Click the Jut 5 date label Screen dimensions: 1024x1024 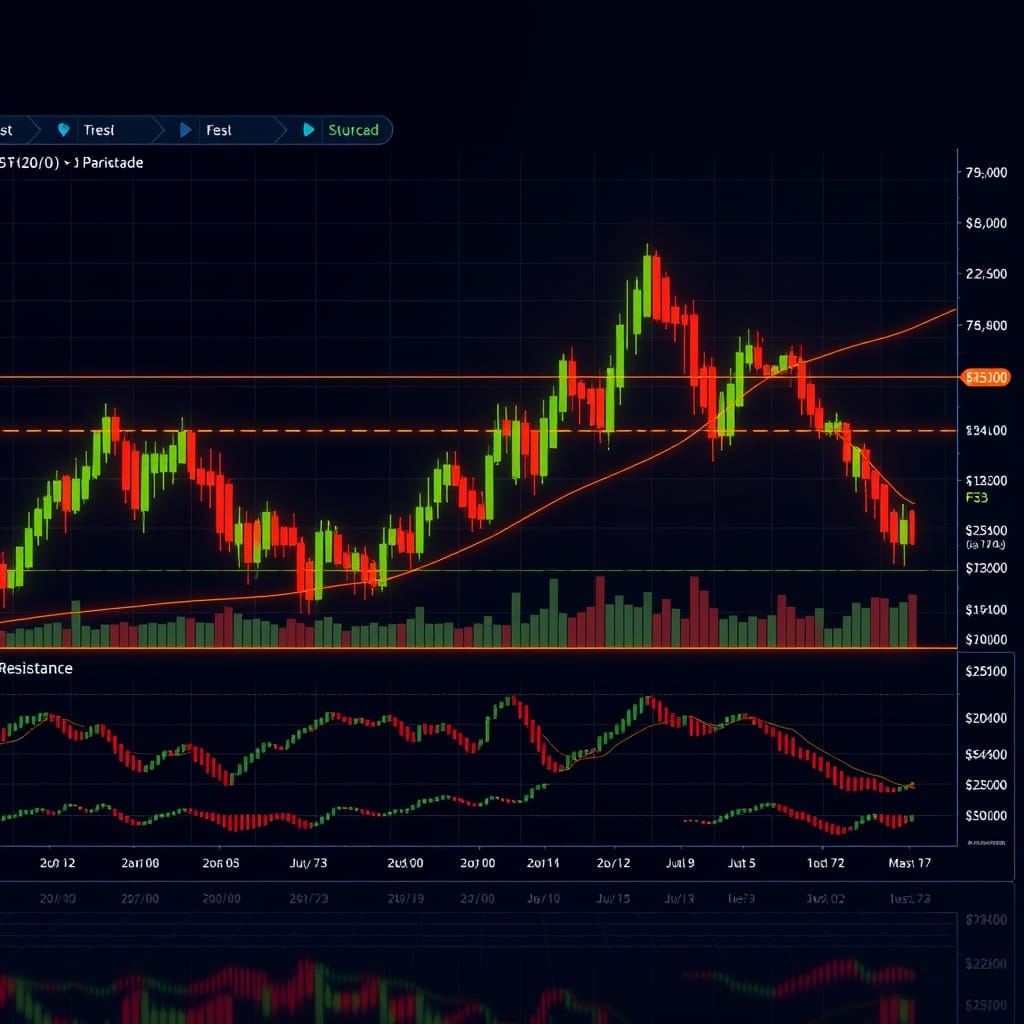point(741,863)
